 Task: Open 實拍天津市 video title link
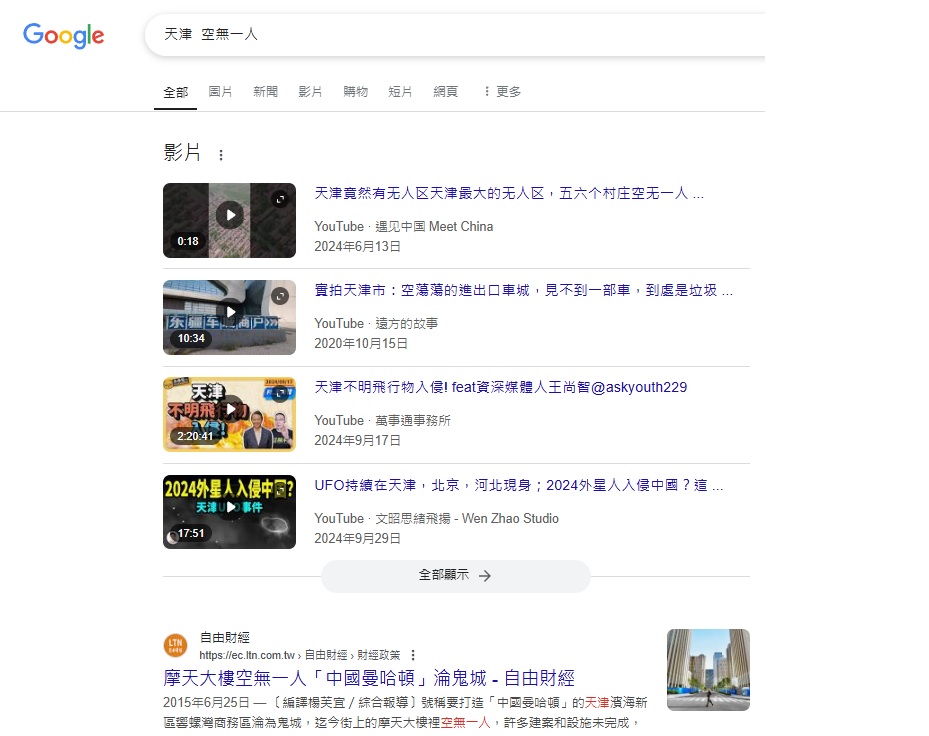click(523, 290)
